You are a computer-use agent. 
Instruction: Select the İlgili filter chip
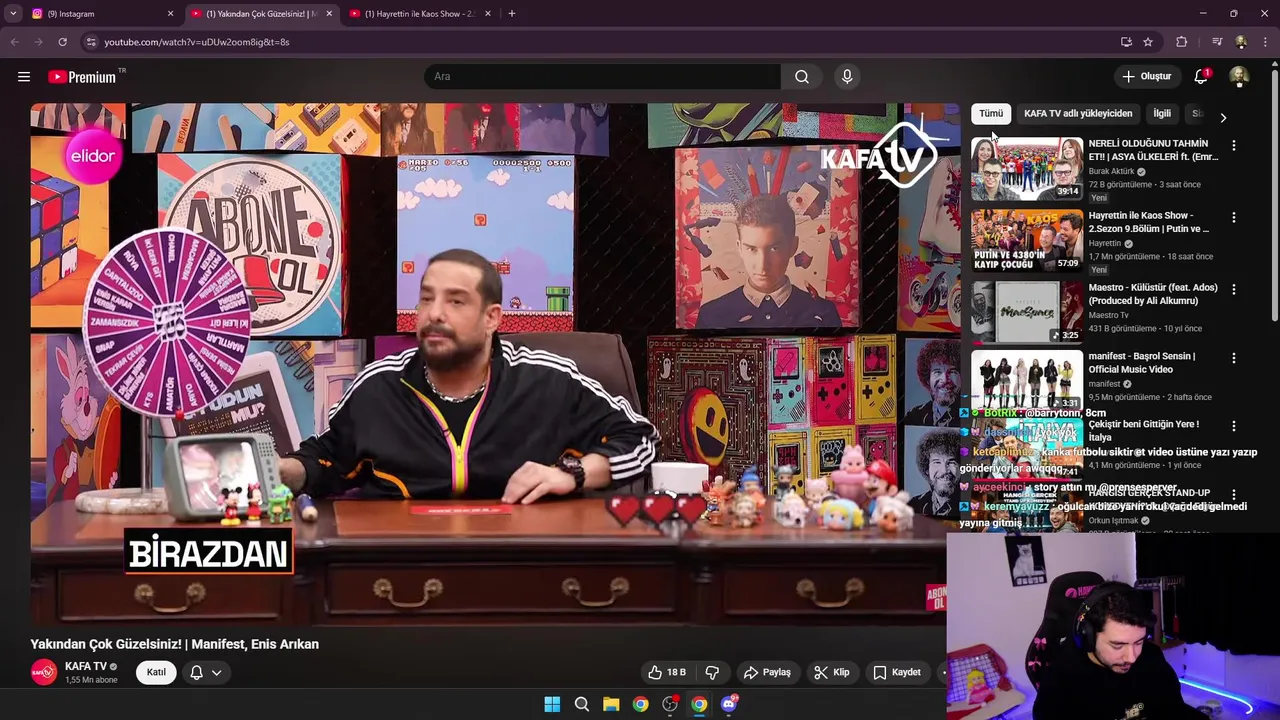[1162, 114]
